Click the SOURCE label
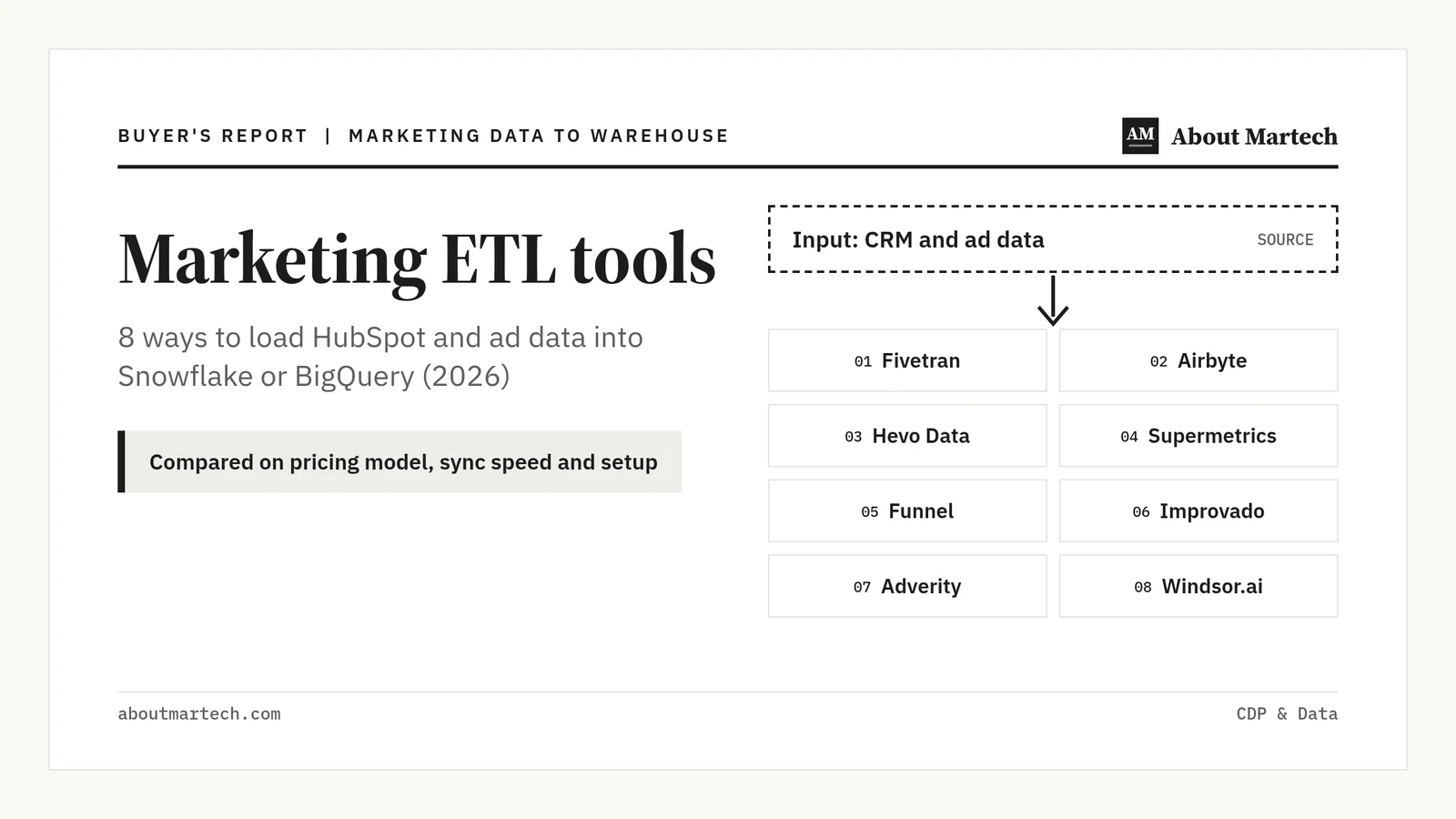The image size is (1456, 819). tap(1285, 239)
